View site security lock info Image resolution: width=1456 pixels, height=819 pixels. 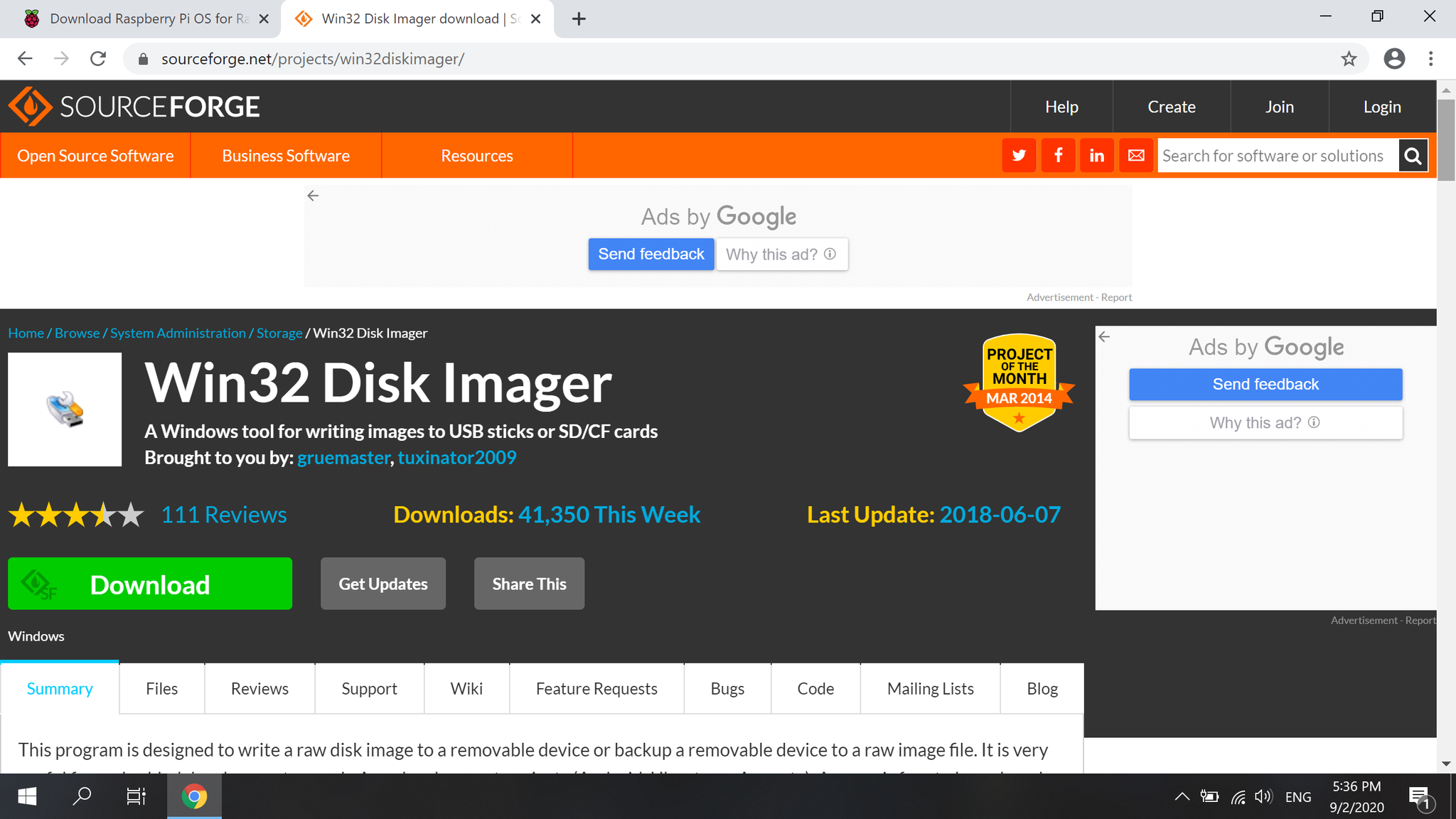[x=143, y=59]
